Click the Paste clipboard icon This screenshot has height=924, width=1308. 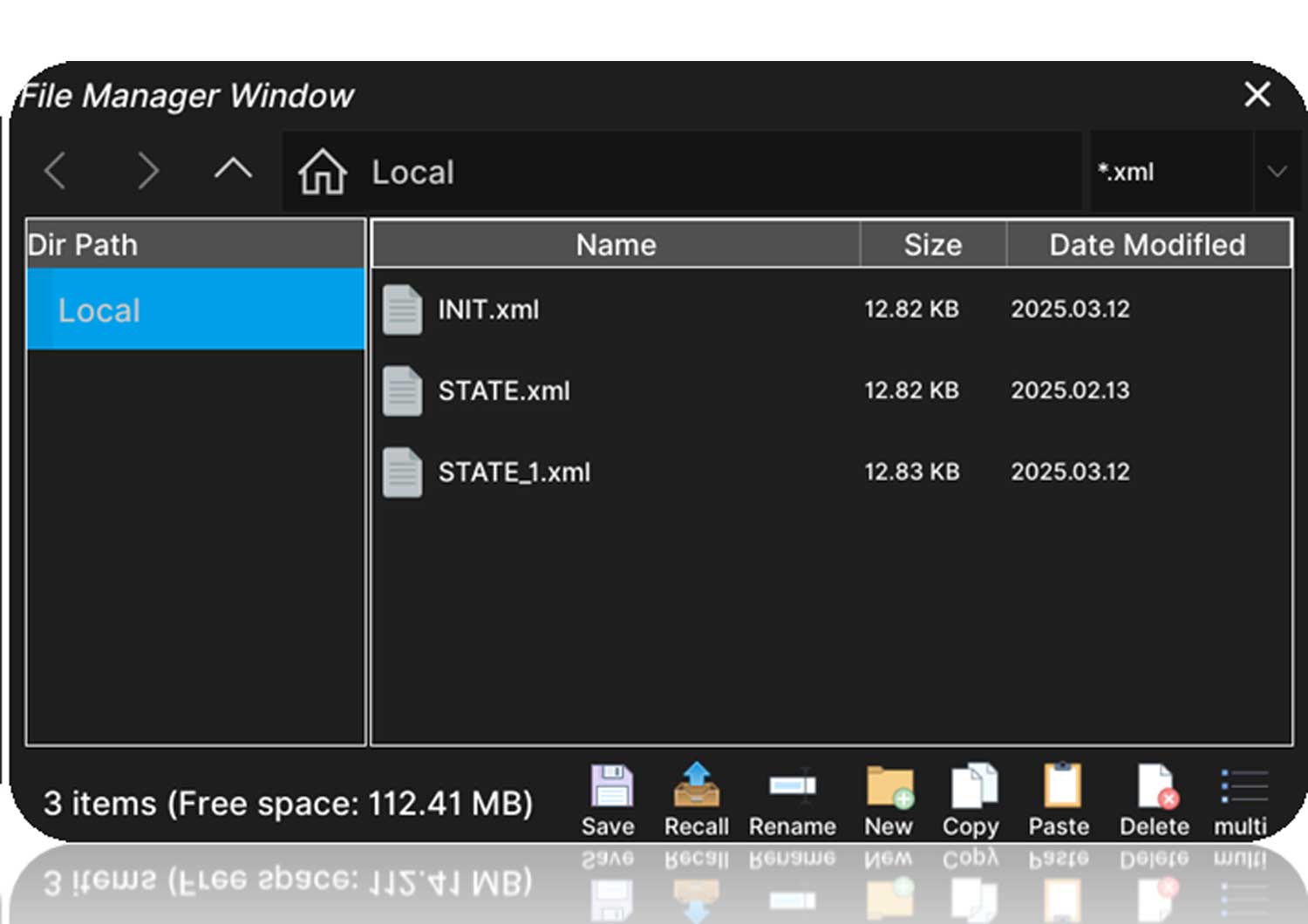tap(1060, 787)
